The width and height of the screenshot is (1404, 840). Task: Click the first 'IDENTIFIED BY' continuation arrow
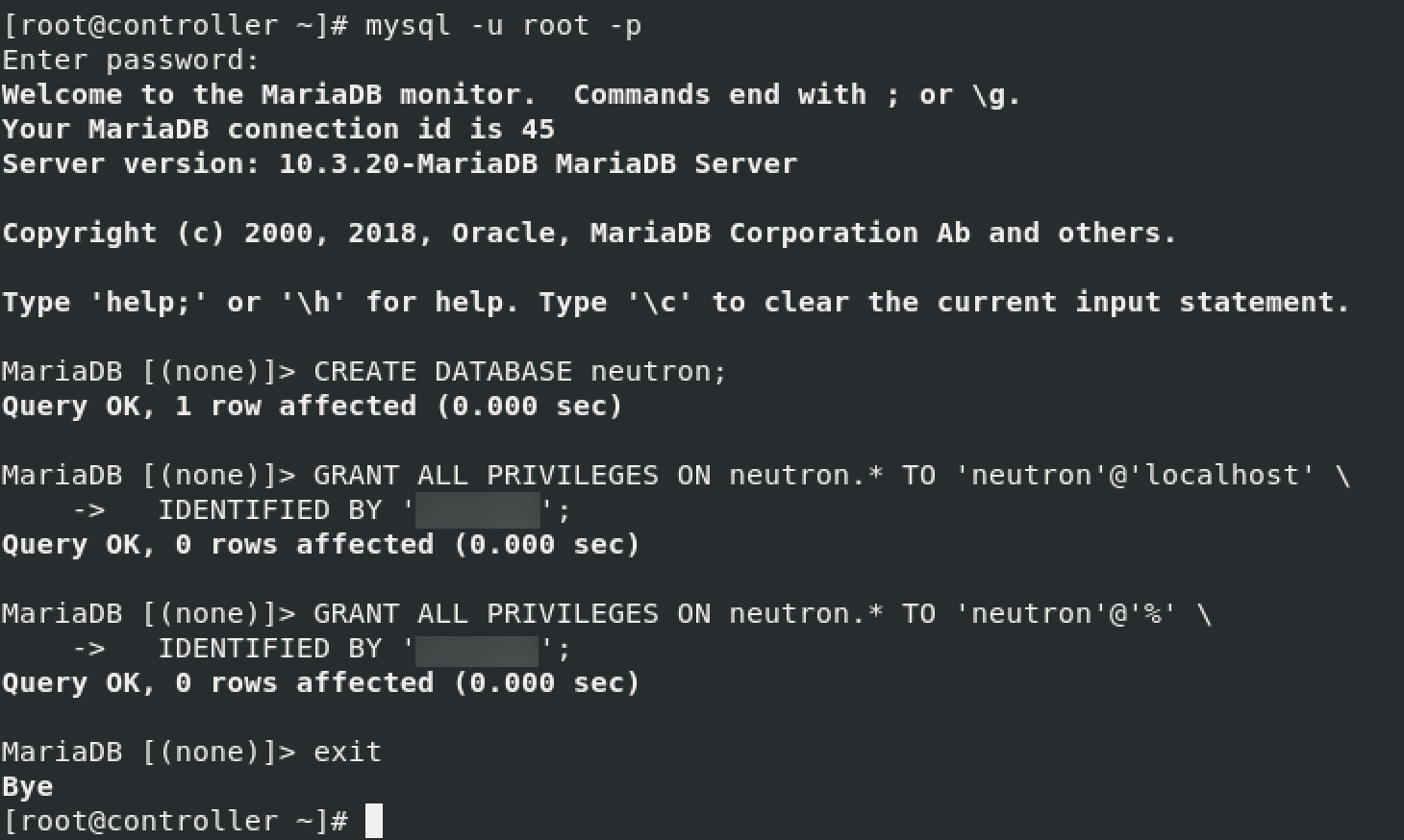coord(88,510)
